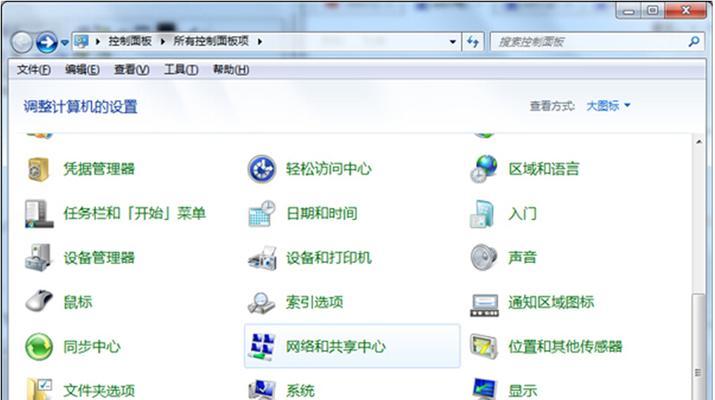This screenshot has height=400, width=715.
Task: Open the 区域和语言 link
Action: coord(544,169)
